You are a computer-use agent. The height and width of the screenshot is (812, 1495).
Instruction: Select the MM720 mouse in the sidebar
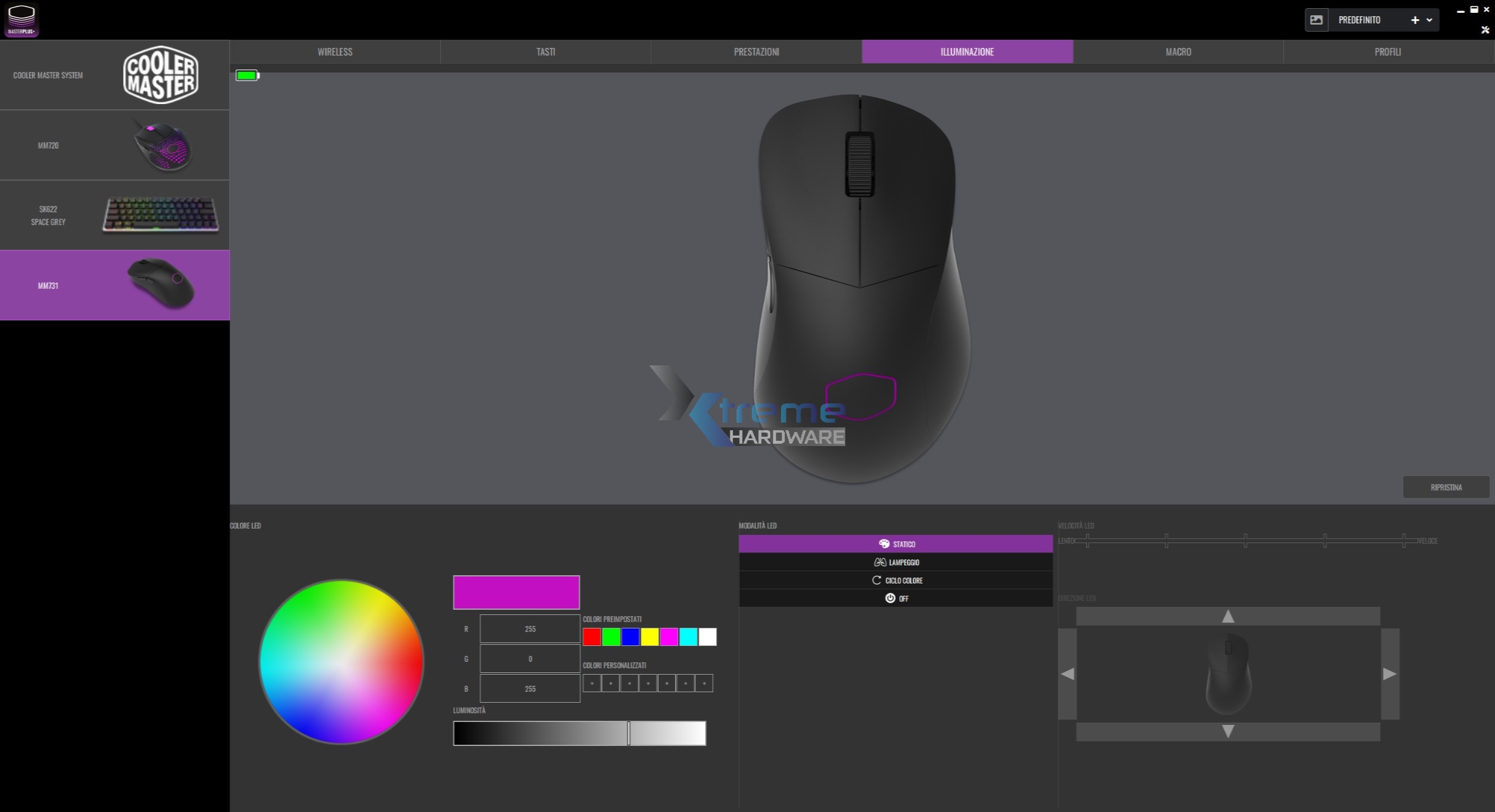click(x=115, y=145)
